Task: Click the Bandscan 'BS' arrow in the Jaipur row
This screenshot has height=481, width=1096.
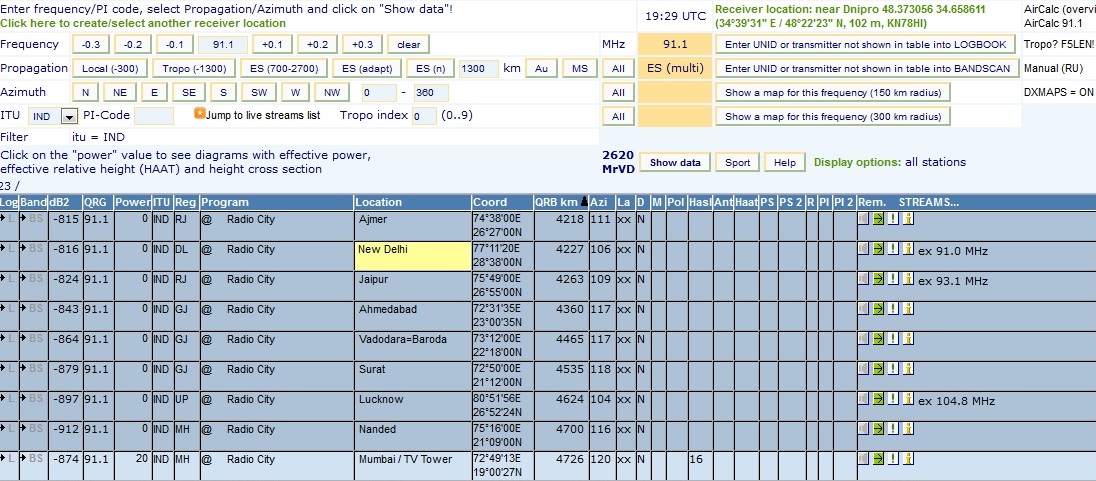Action: point(33,279)
